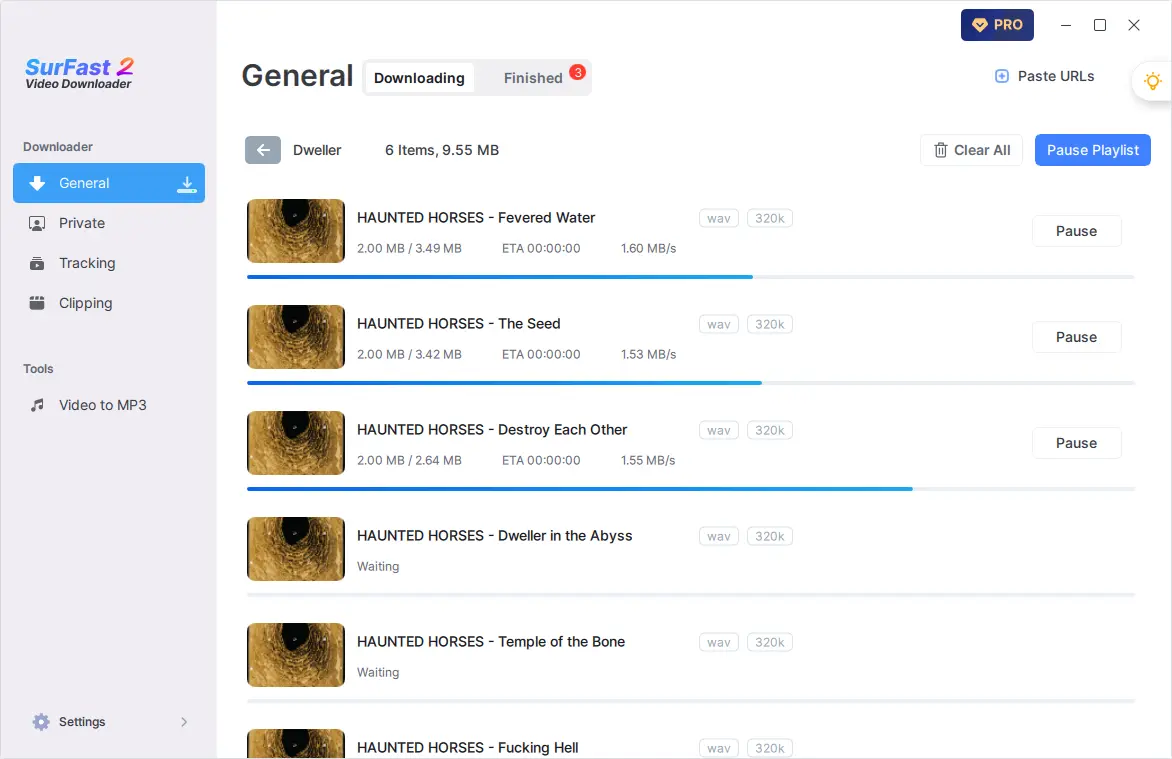Click the 2.00 MB / 3.42 MB size text
The height and width of the screenshot is (759, 1172).
[x=410, y=354]
